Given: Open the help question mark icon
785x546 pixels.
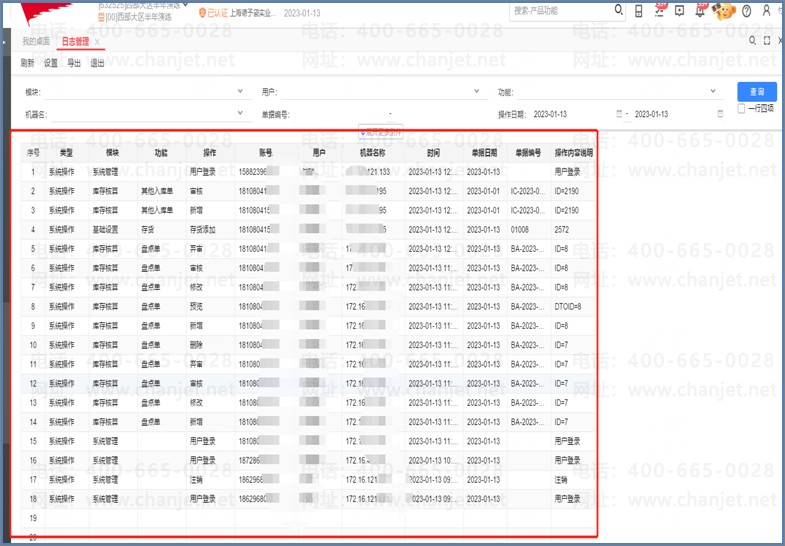Looking at the screenshot, I should pos(746,11).
